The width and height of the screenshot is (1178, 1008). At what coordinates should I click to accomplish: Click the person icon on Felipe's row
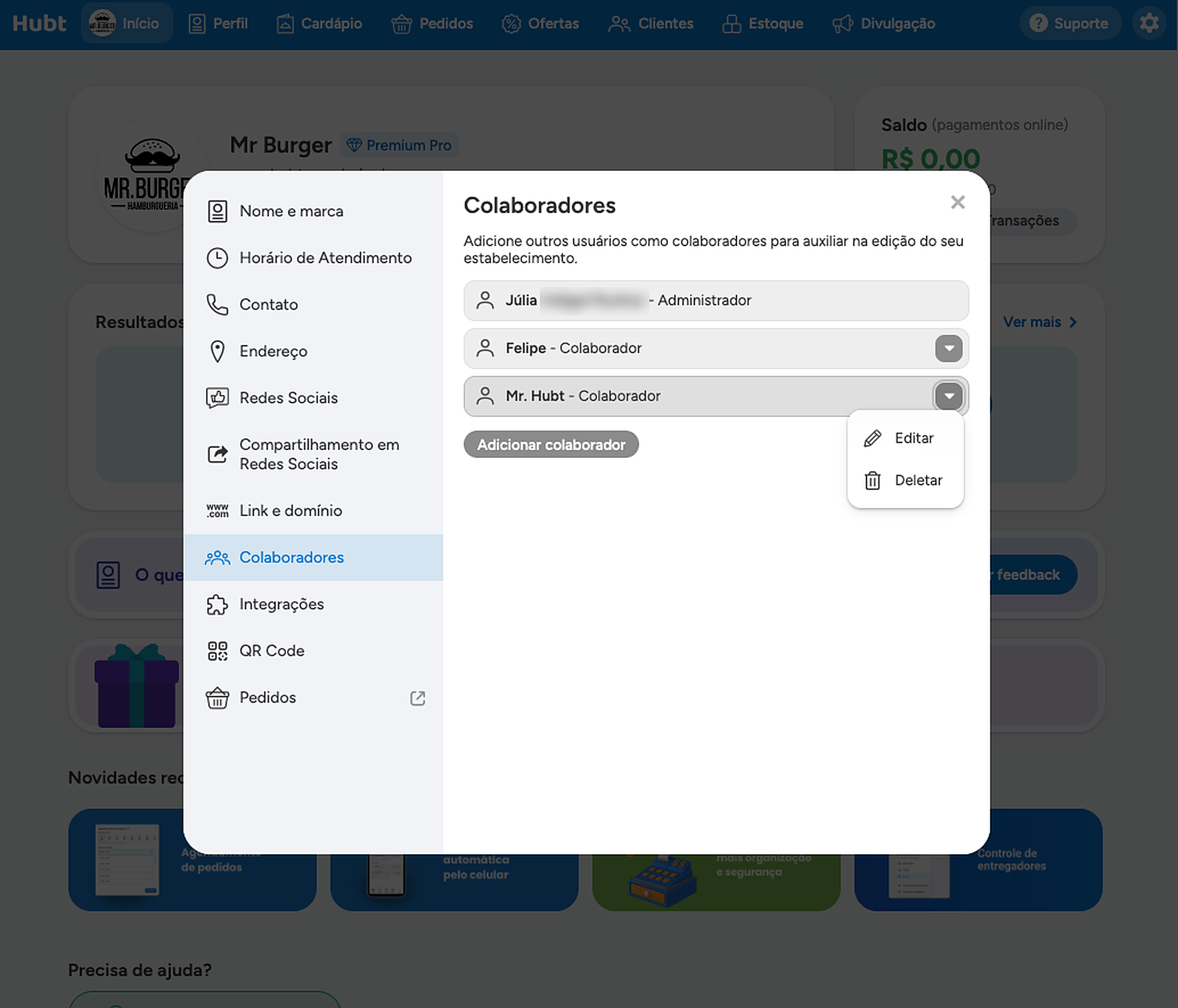pyautogui.click(x=485, y=348)
